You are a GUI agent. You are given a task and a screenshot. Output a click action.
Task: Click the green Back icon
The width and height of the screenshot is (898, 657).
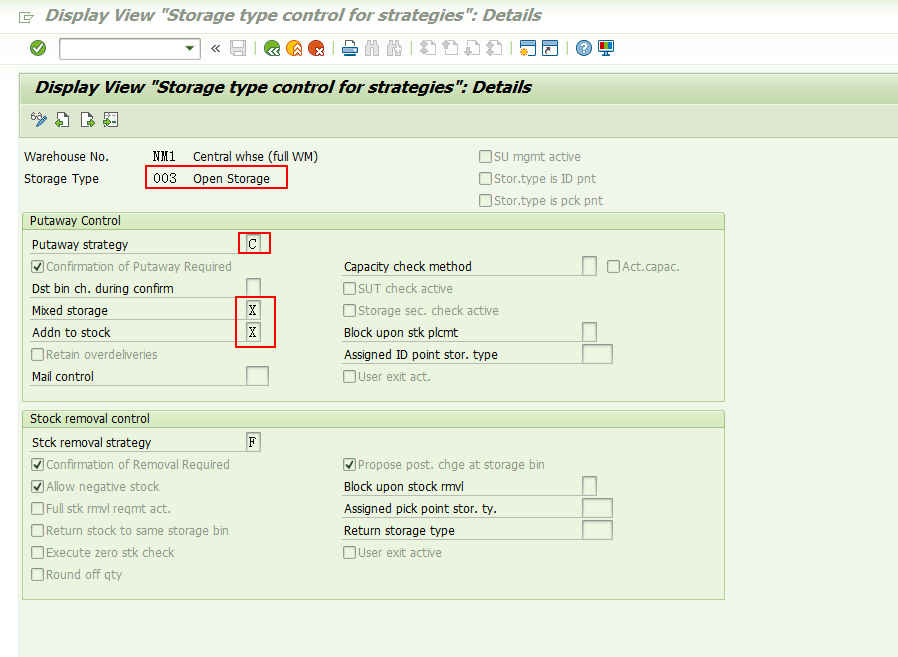272,48
